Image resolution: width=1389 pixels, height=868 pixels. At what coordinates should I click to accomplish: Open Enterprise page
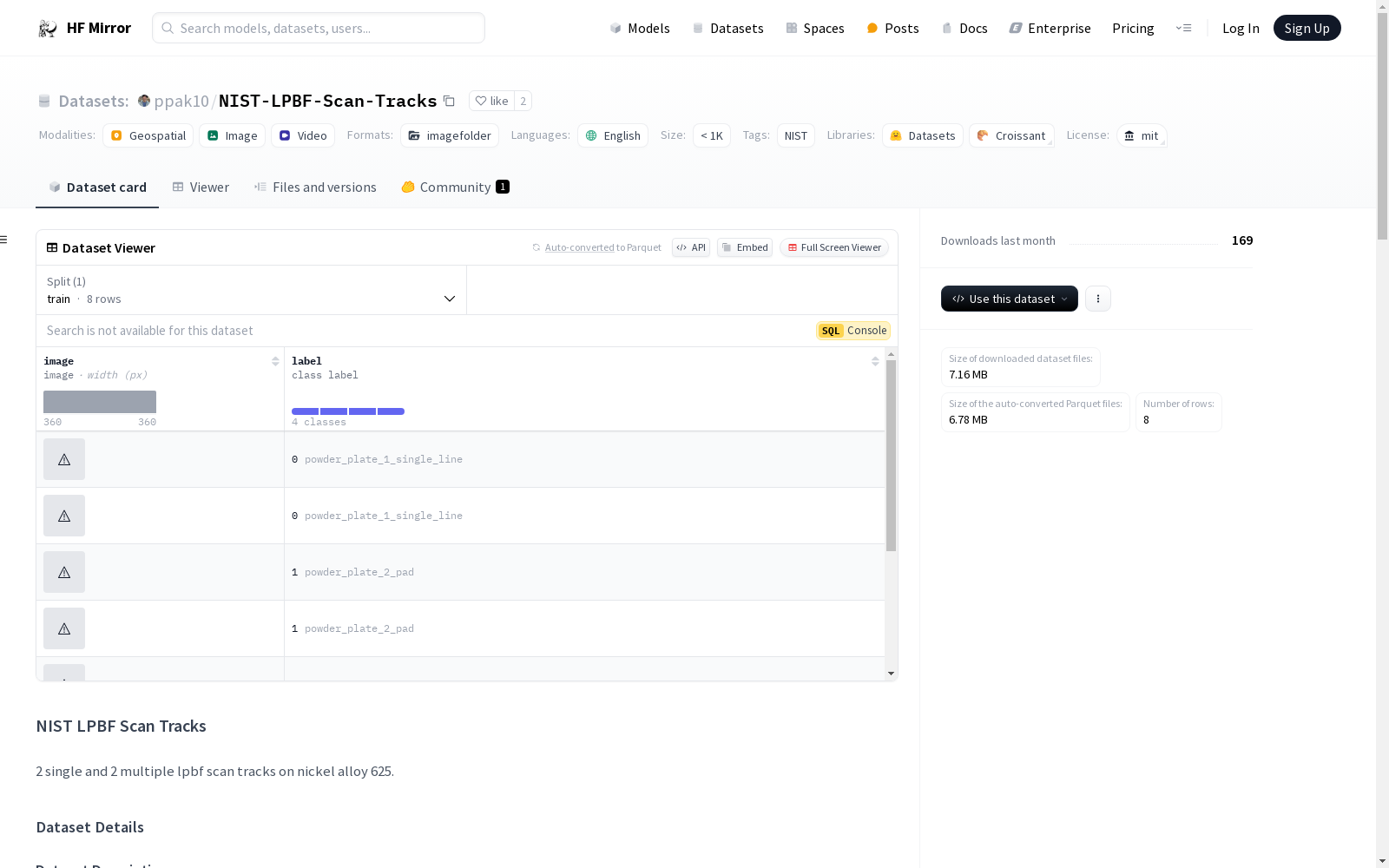(x=1050, y=28)
